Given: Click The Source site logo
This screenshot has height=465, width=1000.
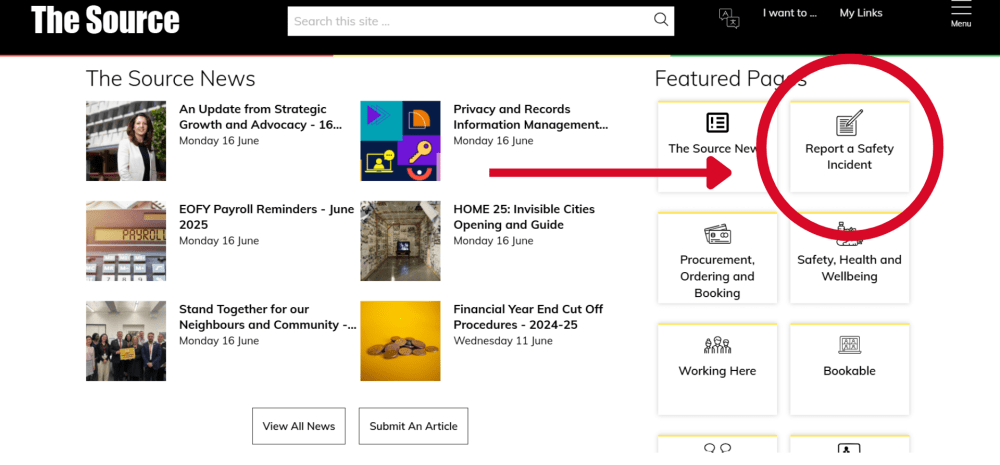Looking at the screenshot, I should (x=105, y=20).
